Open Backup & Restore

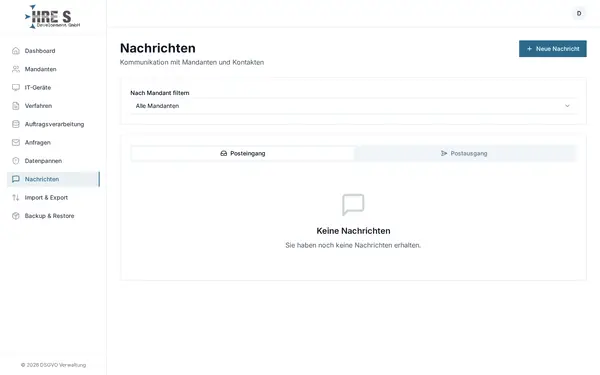tap(53, 216)
